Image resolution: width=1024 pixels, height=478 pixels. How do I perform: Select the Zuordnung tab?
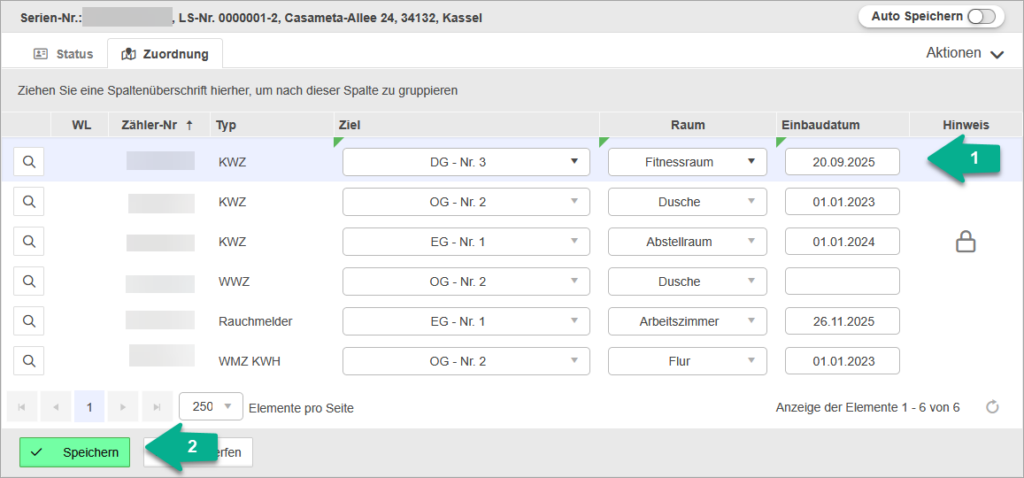165,54
